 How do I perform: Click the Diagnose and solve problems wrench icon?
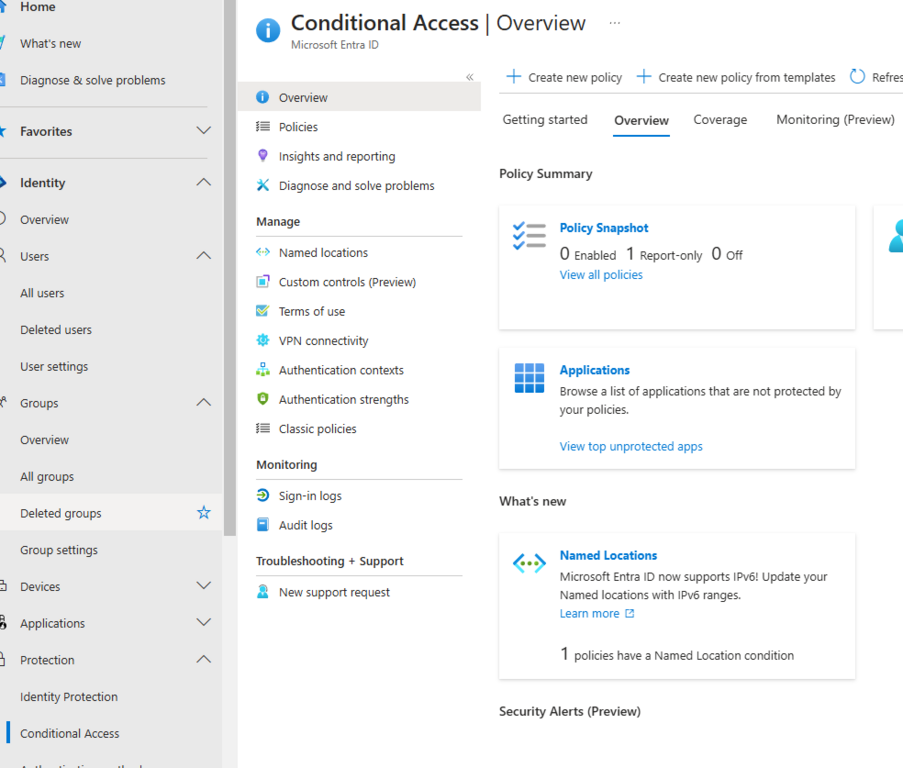263,185
